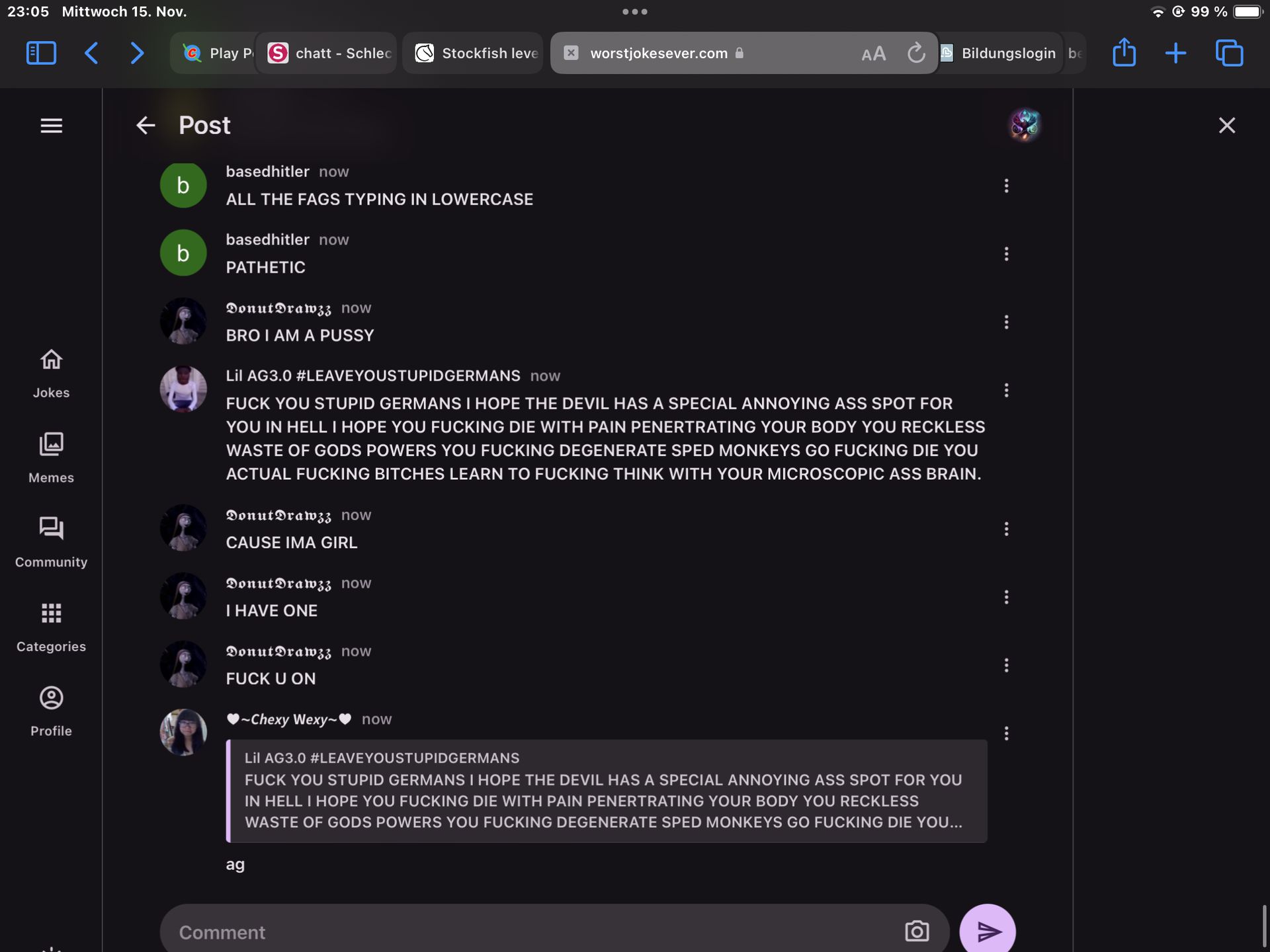The width and height of the screenshot is (1270, 952).
Task: Open the Profile page
Action: 51,711
